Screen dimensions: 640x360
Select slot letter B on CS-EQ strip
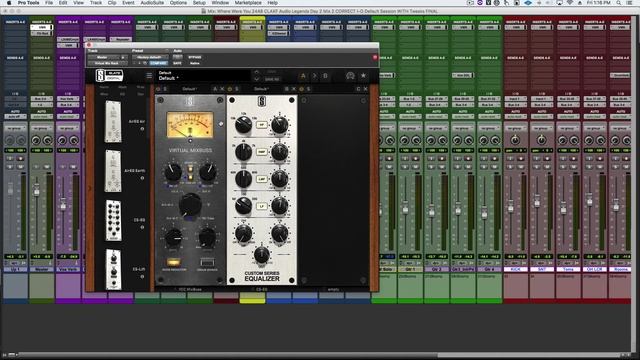tap(287, 89)
